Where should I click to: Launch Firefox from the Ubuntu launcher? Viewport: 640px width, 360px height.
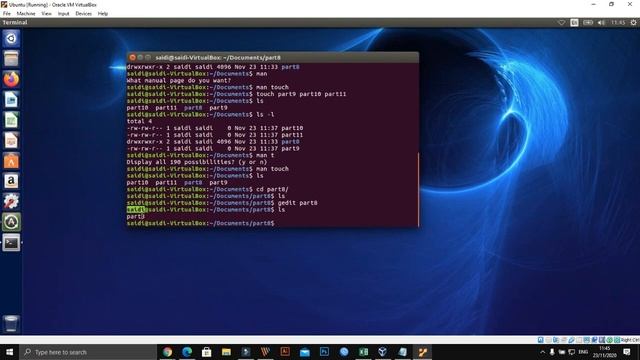coord(11,79)
